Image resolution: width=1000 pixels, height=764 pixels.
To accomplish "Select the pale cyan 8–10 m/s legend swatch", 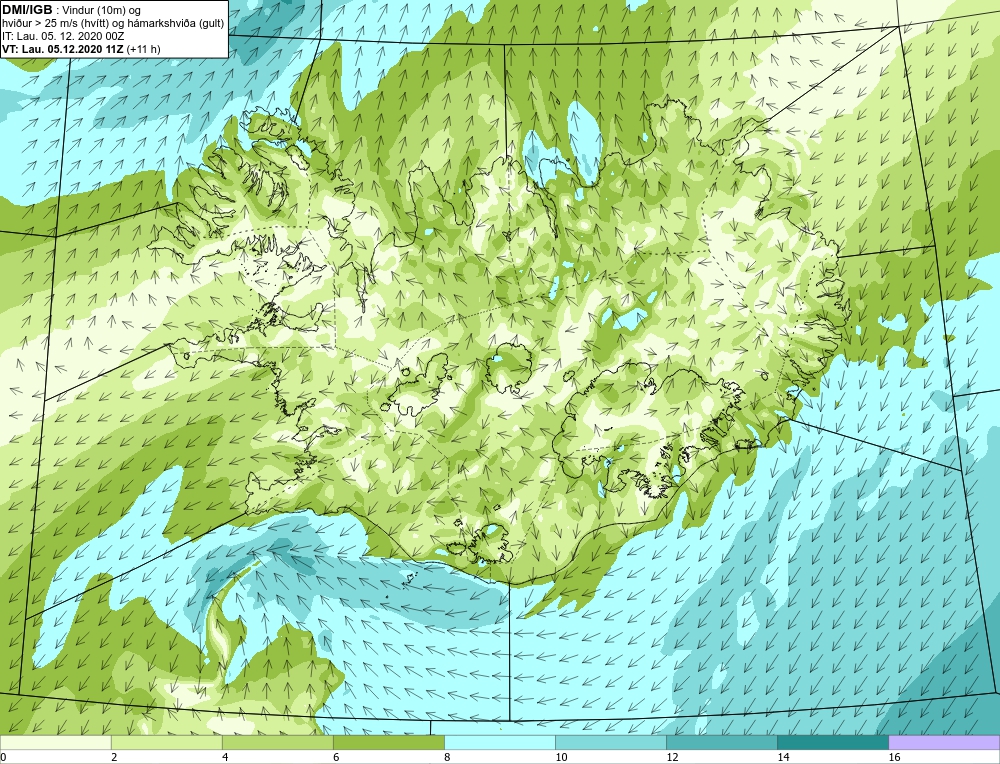I will [499, 742].
